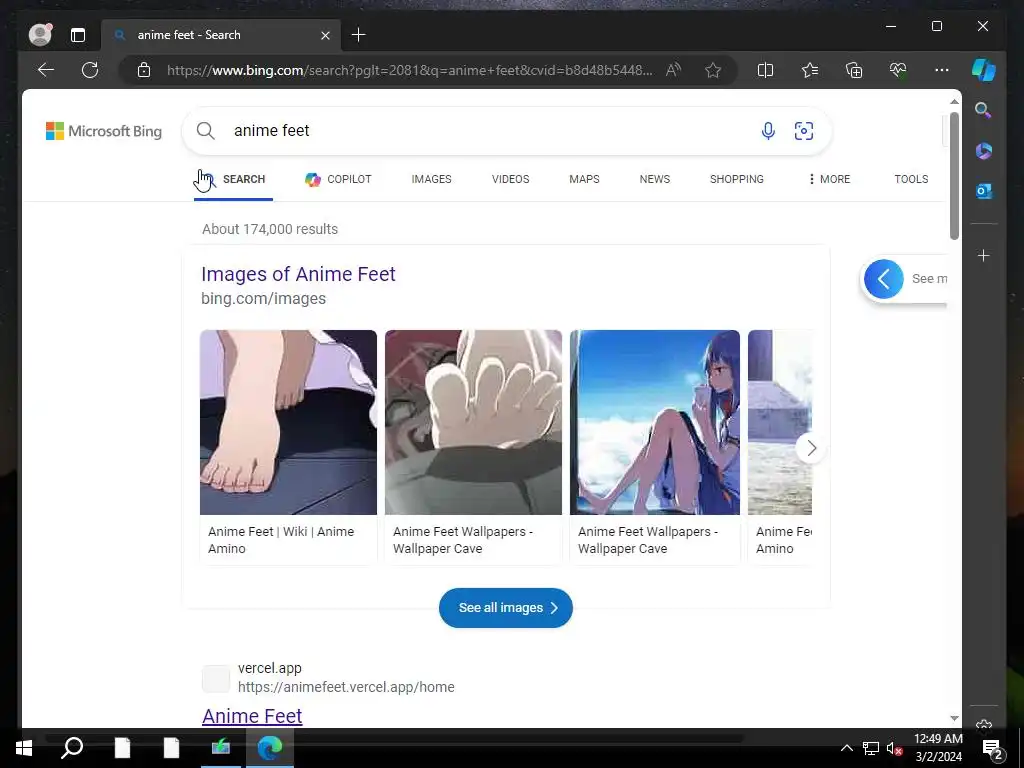Click the page scrollbar up arrow

tap(954, 102)
